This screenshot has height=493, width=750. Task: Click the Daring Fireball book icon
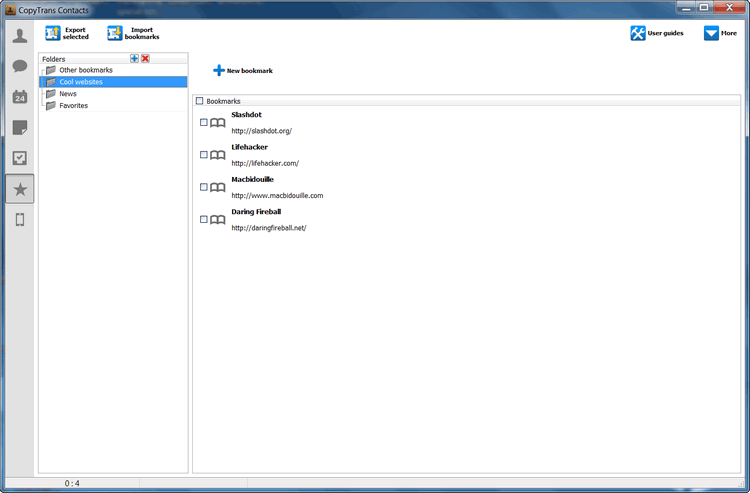click(218, 219)
